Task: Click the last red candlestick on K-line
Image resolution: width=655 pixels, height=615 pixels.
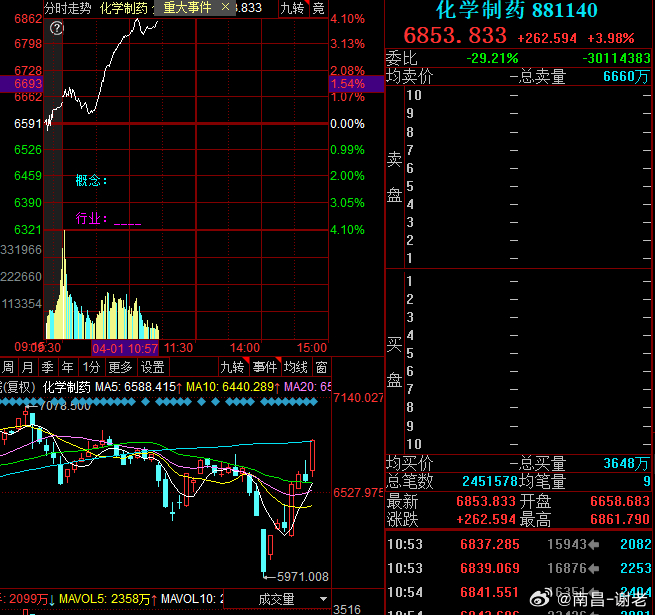Action: pos(313,457)
